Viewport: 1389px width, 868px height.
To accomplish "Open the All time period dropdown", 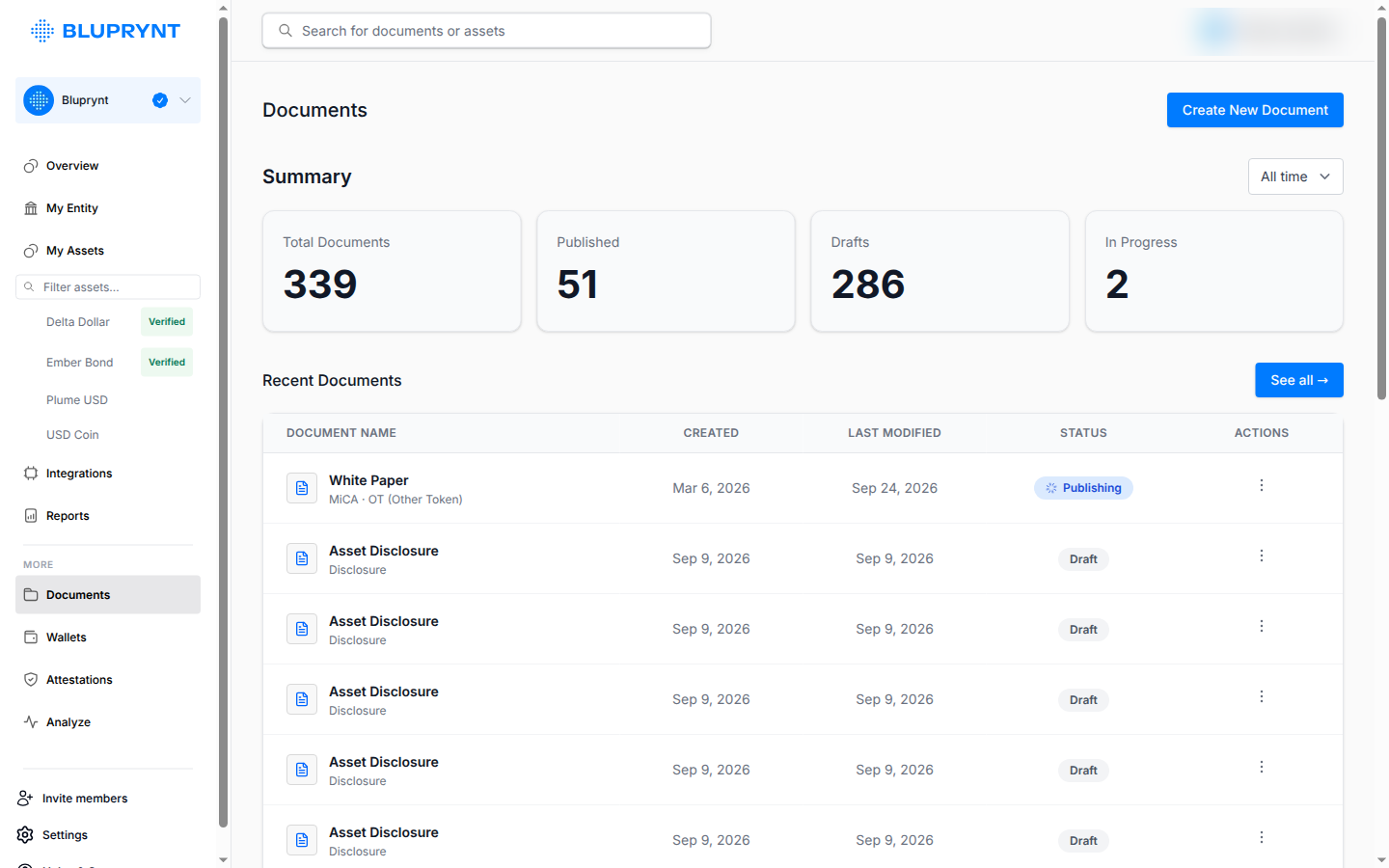I will point(1295,176).
